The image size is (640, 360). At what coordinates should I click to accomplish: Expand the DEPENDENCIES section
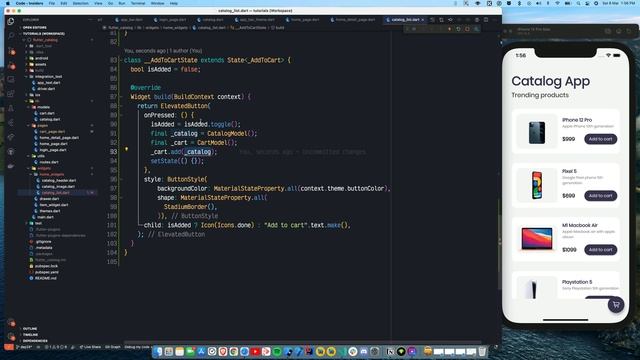(35, 341)
